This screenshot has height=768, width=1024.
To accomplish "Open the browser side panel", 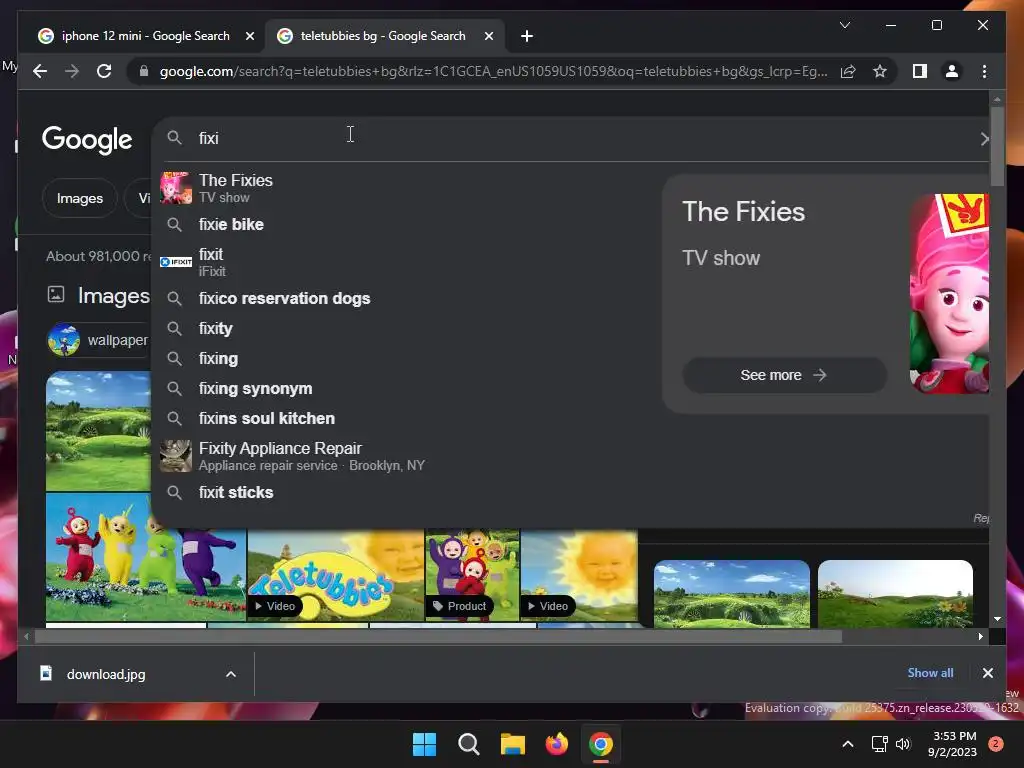I will (x=920, y=71).
